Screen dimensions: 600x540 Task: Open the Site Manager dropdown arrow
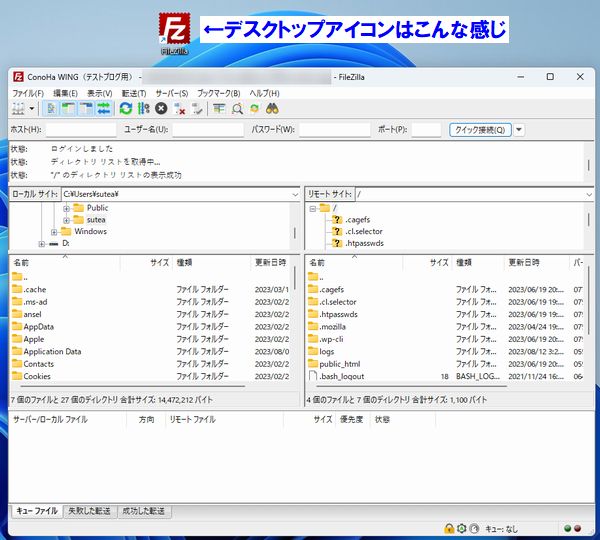[32, 109]
